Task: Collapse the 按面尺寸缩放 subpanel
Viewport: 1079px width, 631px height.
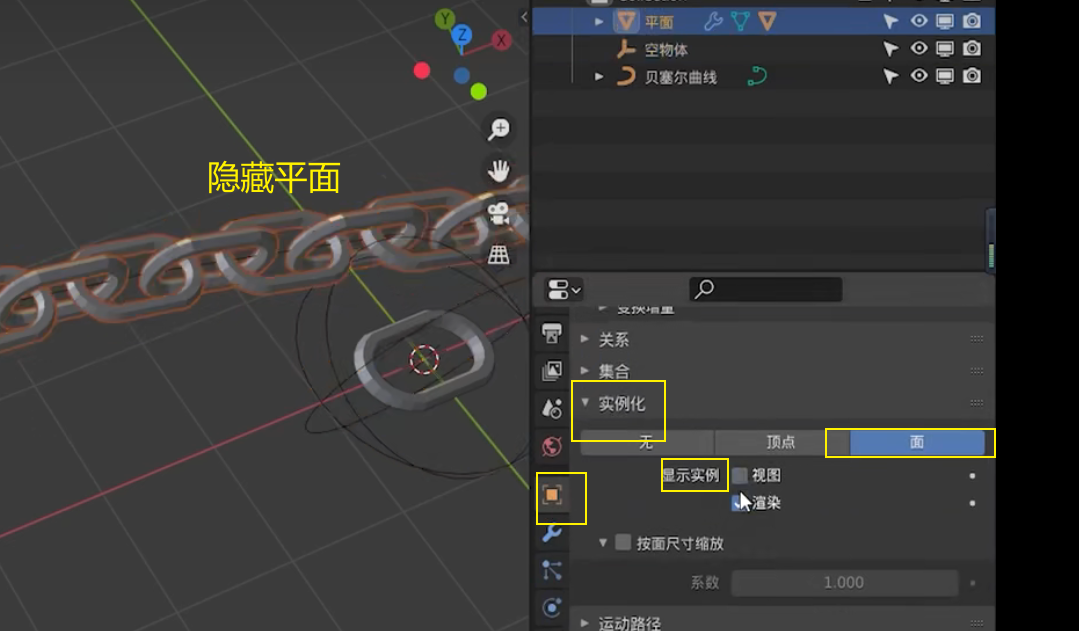Action: pos(603,543)
